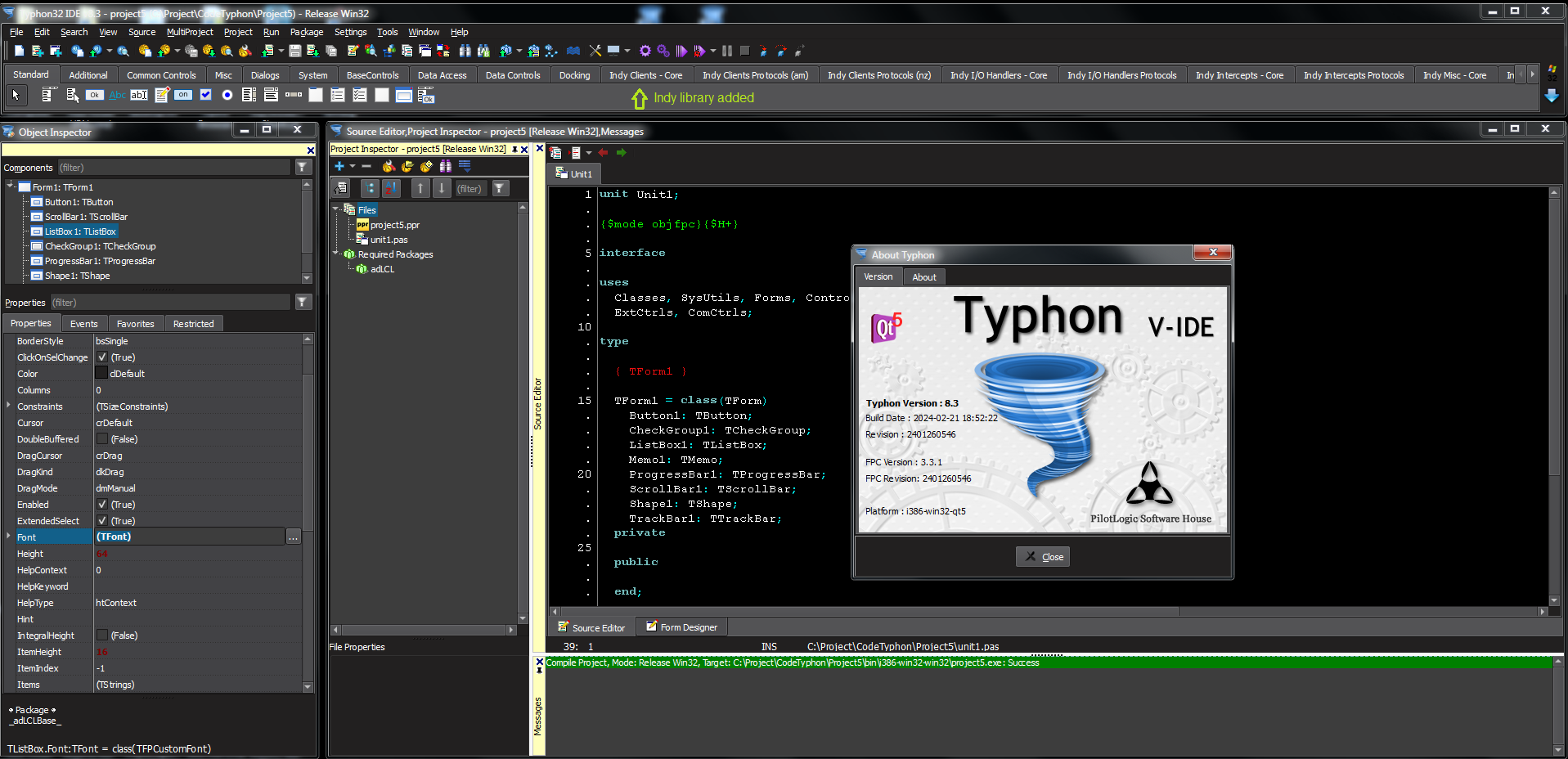Click the Components filter input field
Screen dimensions: 1568x759
click(x=173, y=168)
